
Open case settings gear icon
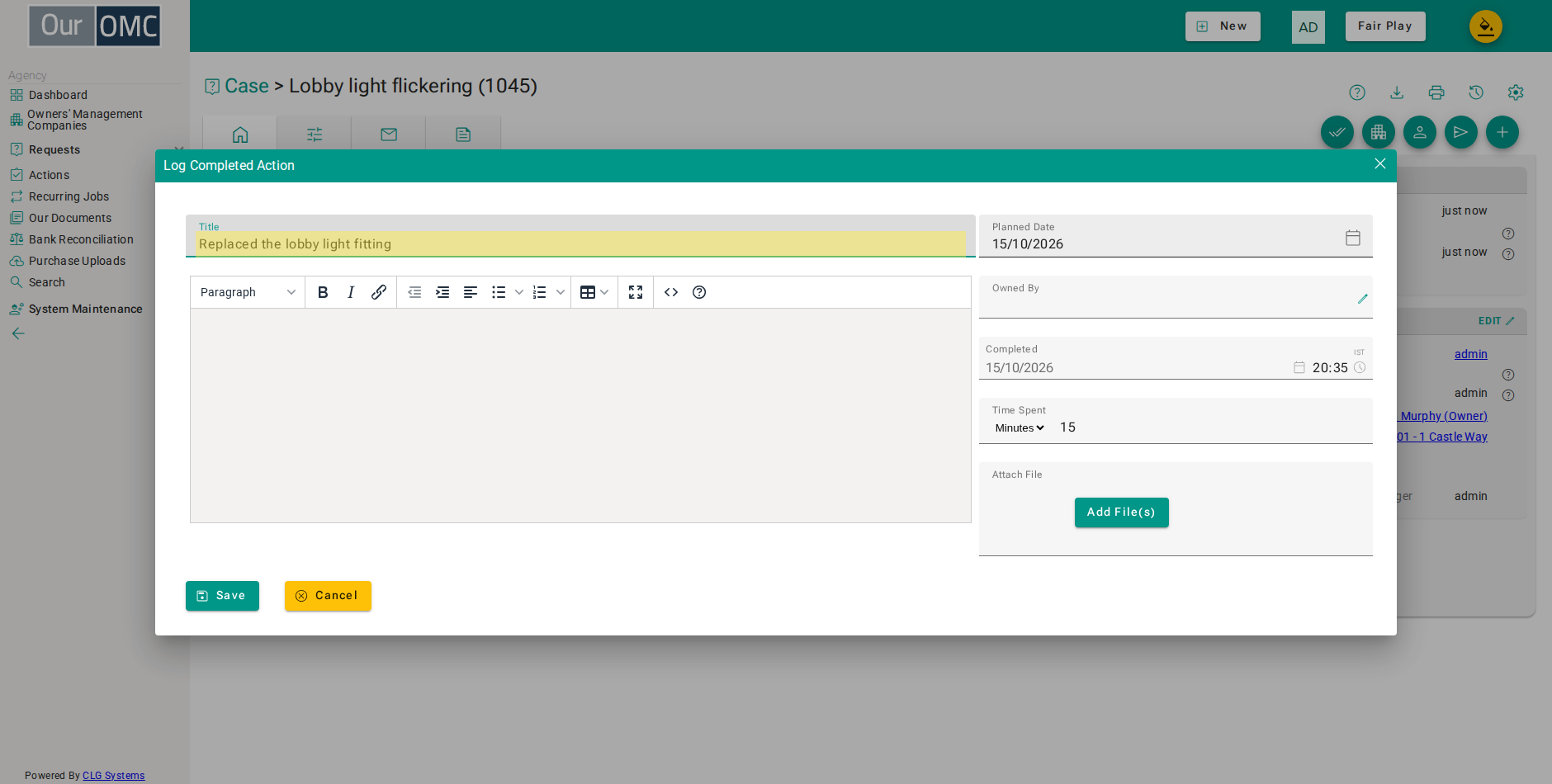[1516, 92]
